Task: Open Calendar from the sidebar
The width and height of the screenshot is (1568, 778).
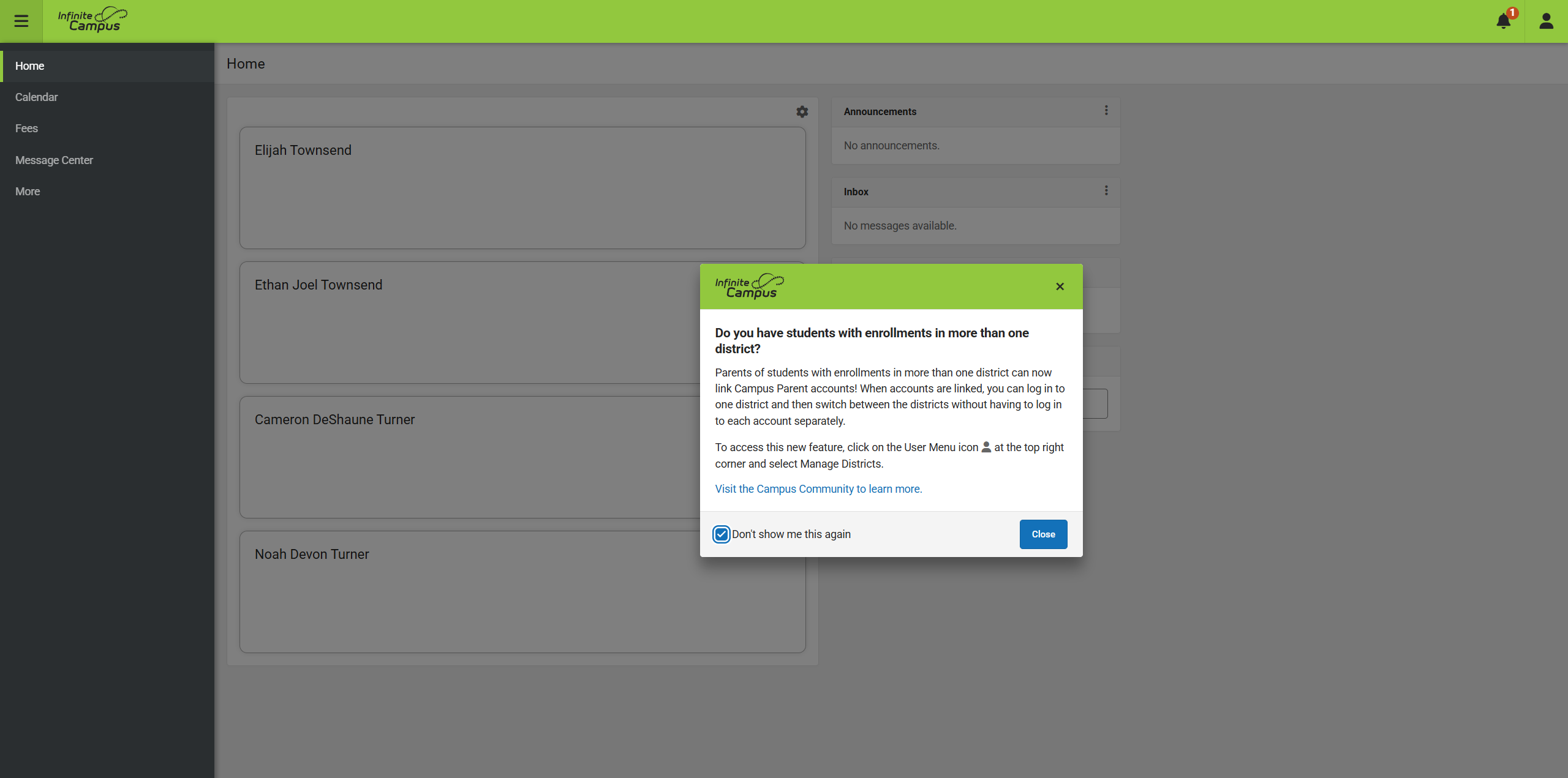Action: tap(107, 97)
